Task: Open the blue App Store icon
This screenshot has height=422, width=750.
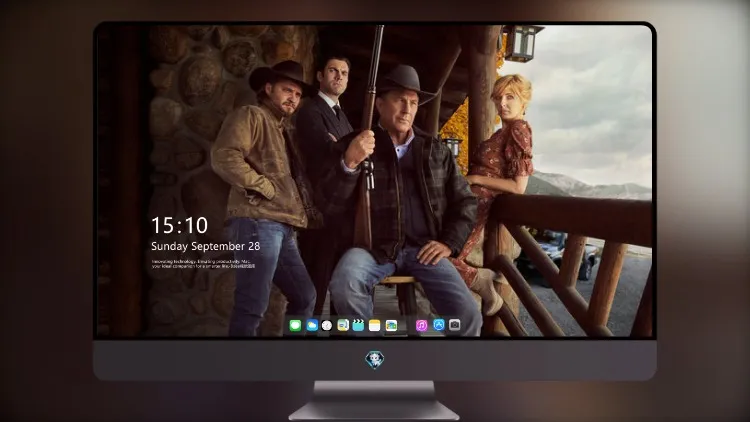Action: tap(439, 325)
